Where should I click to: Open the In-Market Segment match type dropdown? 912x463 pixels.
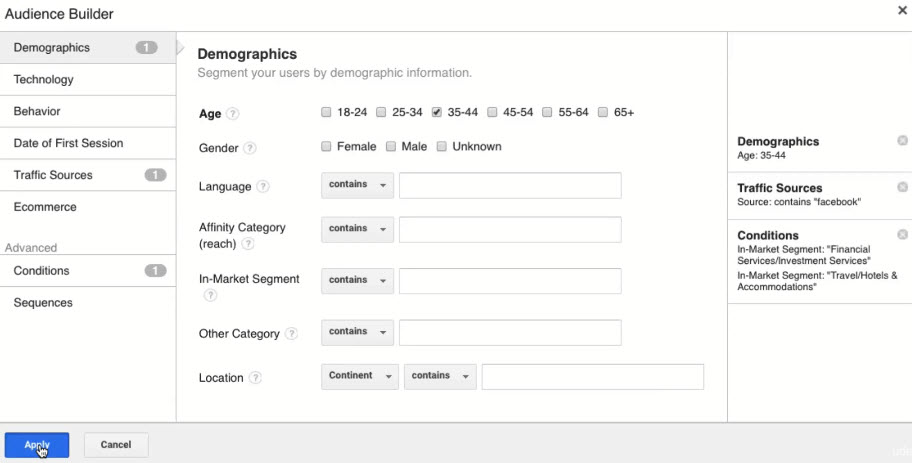[357, 281]
